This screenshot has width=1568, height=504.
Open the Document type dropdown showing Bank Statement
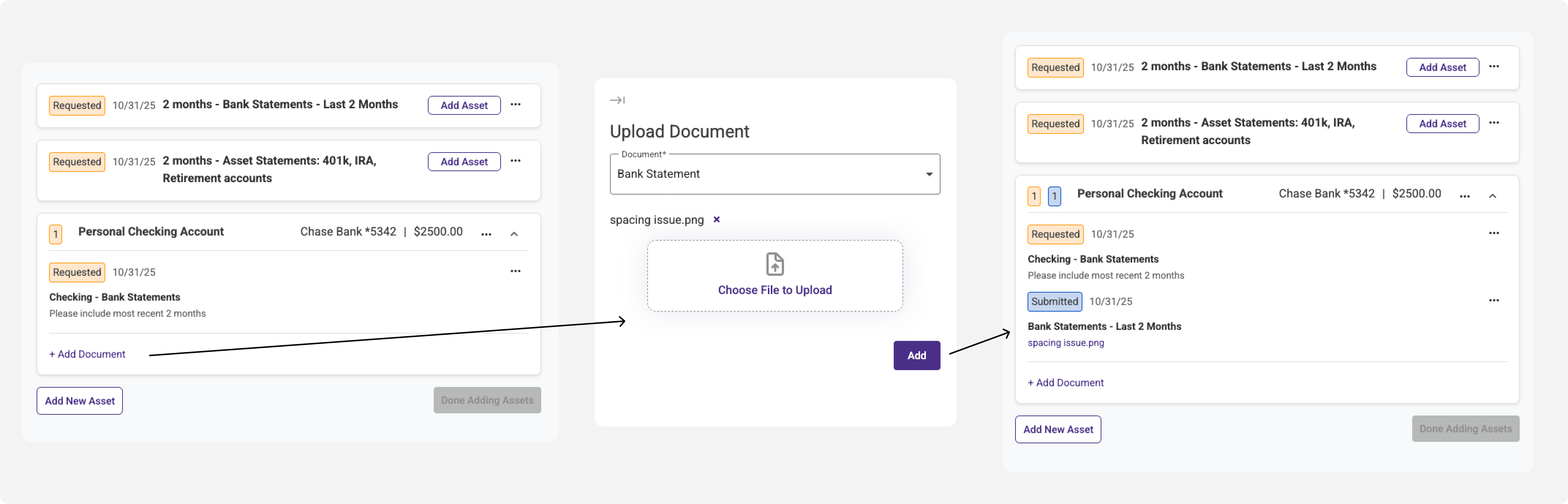click(x=774, y=174)
